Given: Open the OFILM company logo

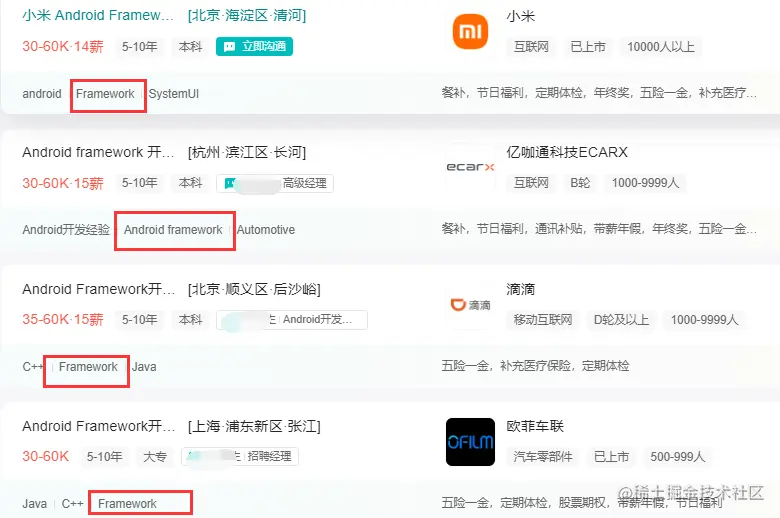Looking at the screenshot, I should [x=470, y=442].
